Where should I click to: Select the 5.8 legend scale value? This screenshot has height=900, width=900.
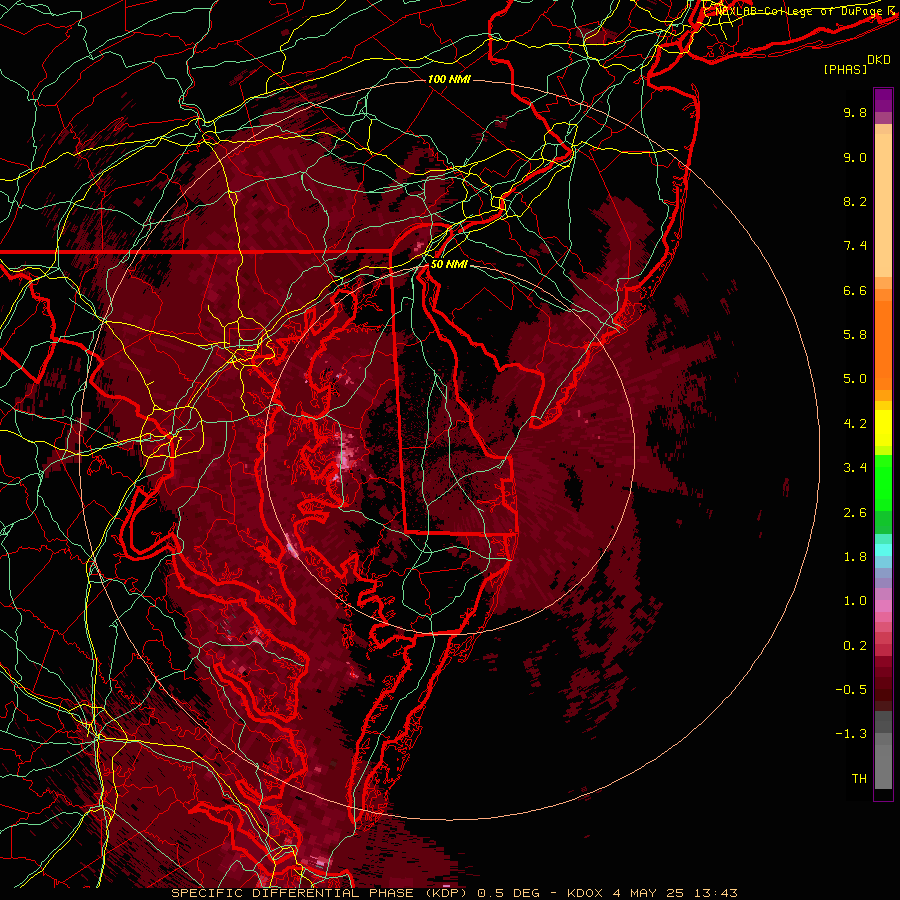point(855,335)
